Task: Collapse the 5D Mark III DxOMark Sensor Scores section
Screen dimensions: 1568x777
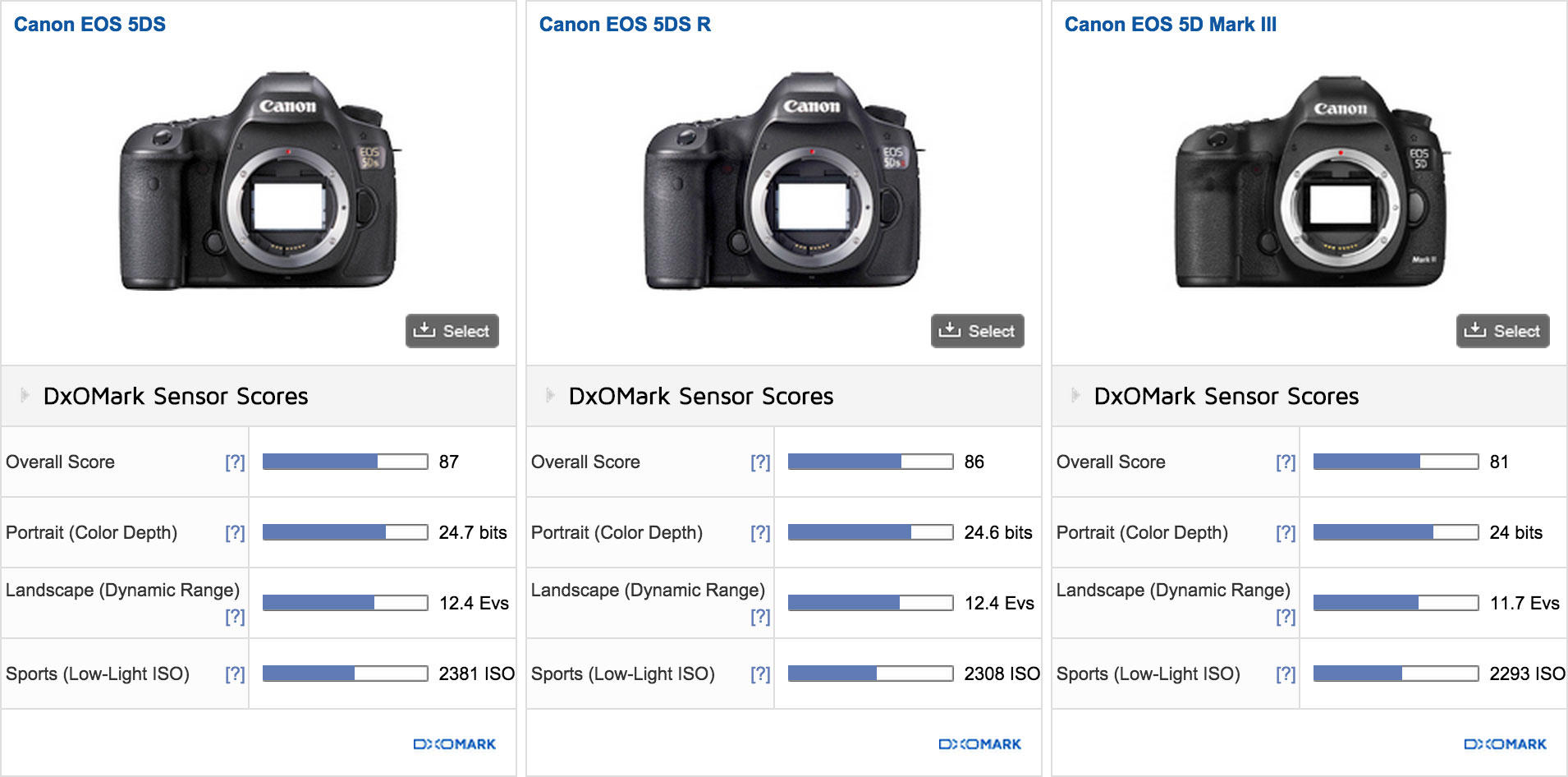Action: pyautogui.click(x=1075, y=396)
